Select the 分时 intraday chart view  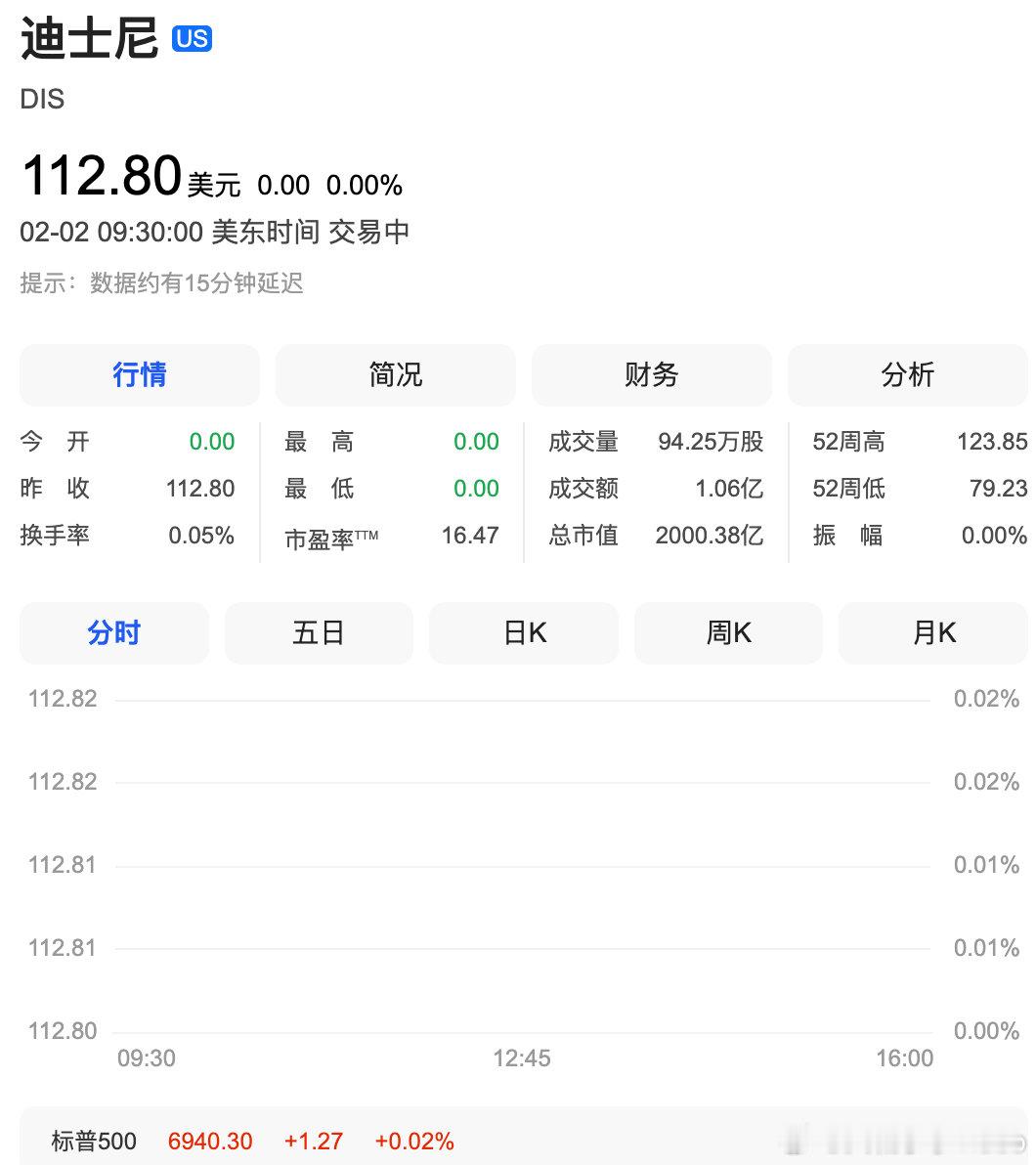[113, 632]
